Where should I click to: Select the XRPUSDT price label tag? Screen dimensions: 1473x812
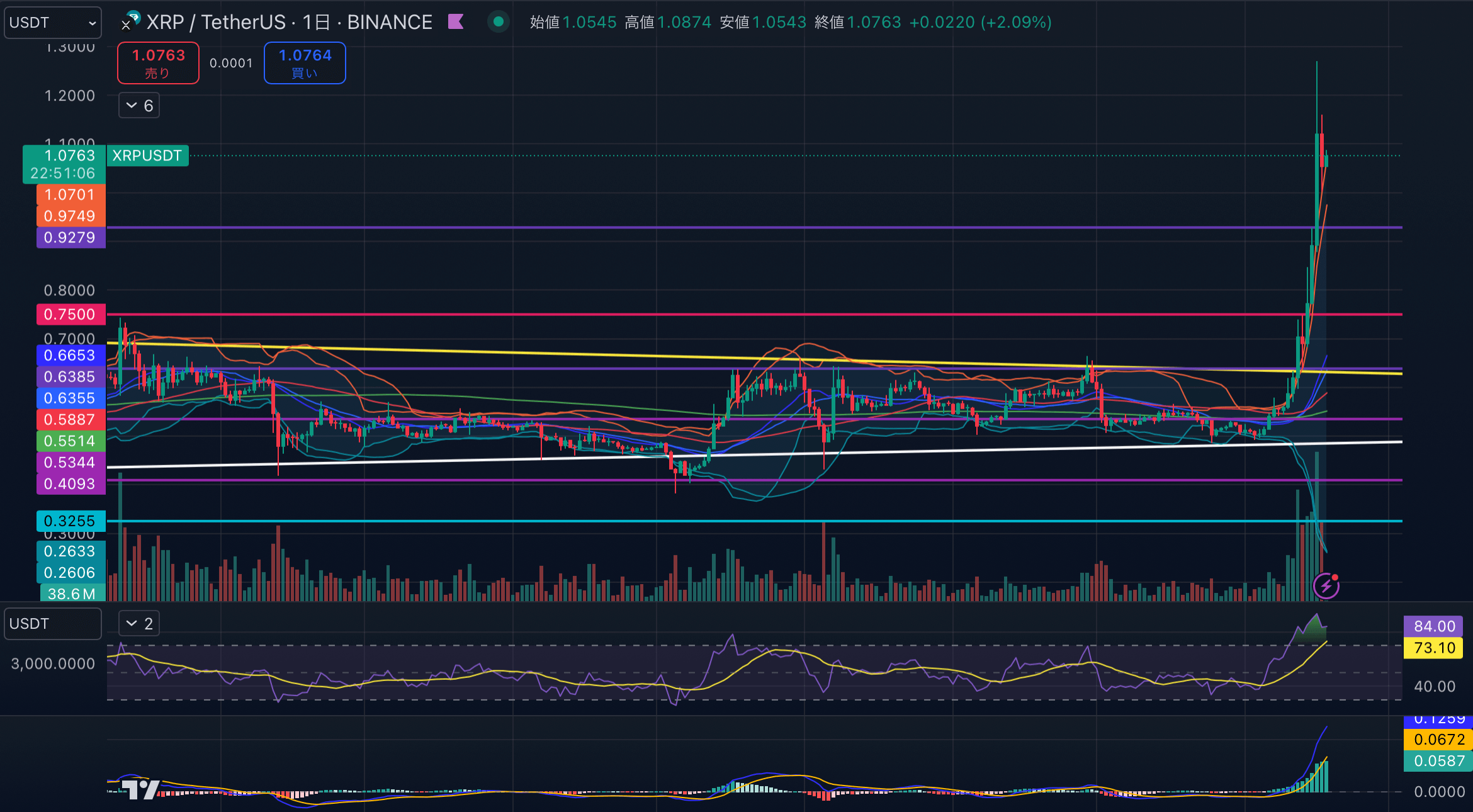coord(147,155)
